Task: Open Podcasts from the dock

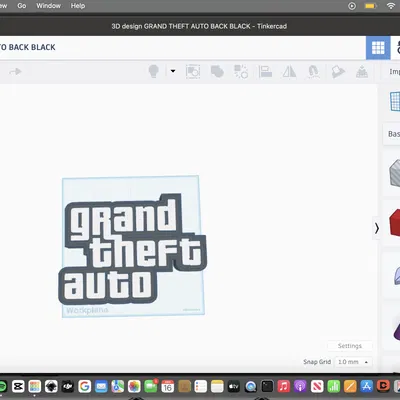Action: click(x=300, y=387)
